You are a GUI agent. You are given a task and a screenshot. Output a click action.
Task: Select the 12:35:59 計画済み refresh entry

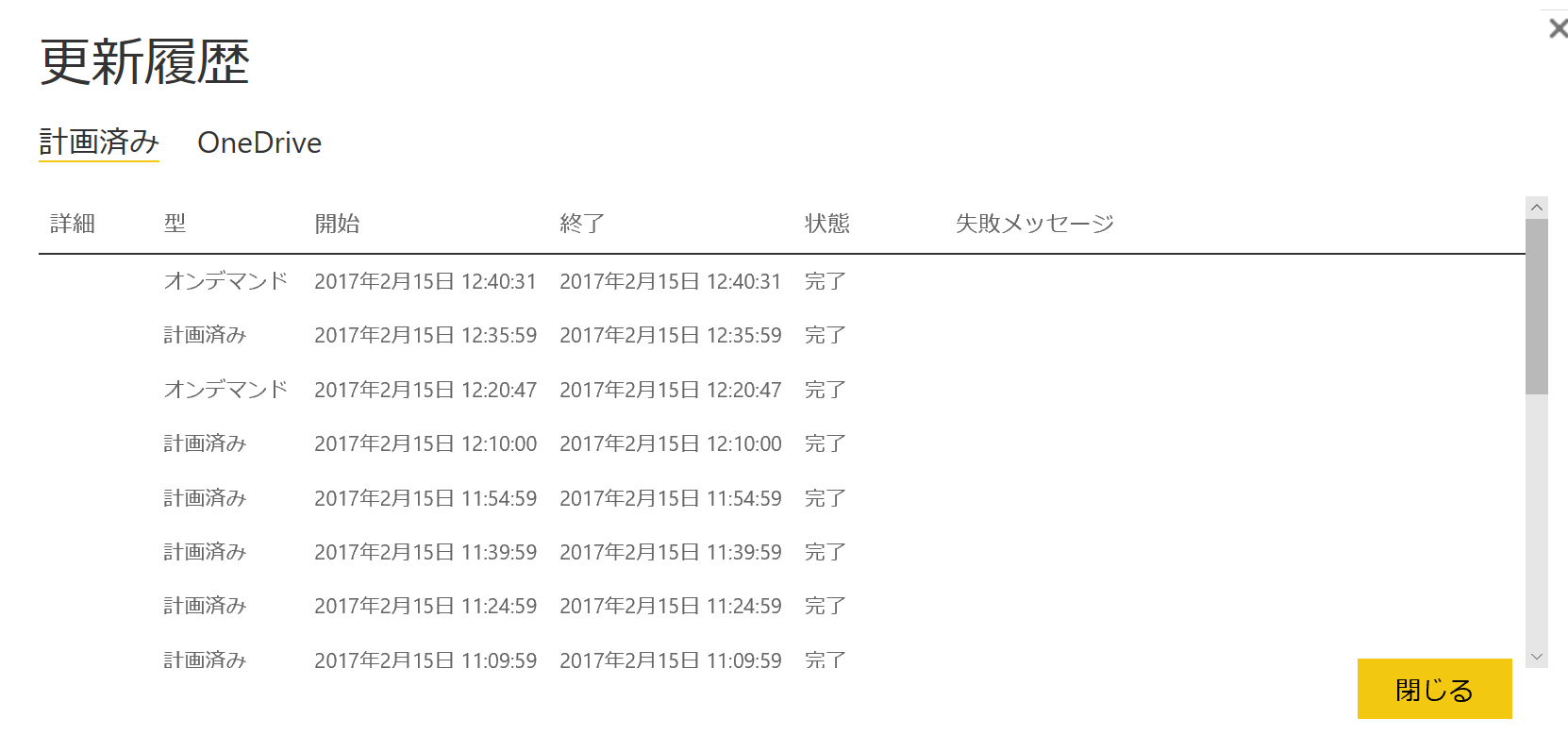[472, 335]
